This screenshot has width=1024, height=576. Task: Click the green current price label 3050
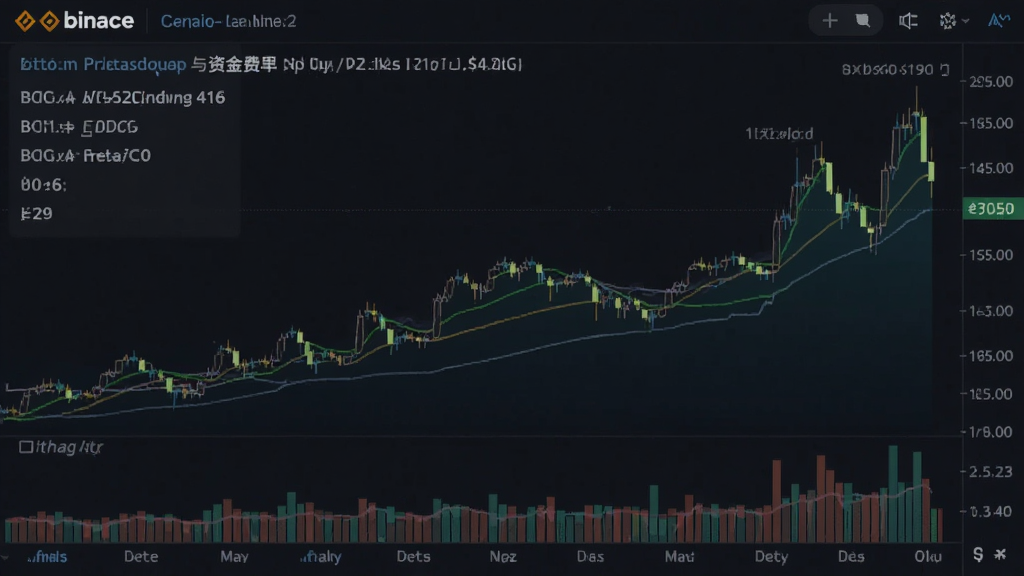pyautogui.click(x=993, y=209)
